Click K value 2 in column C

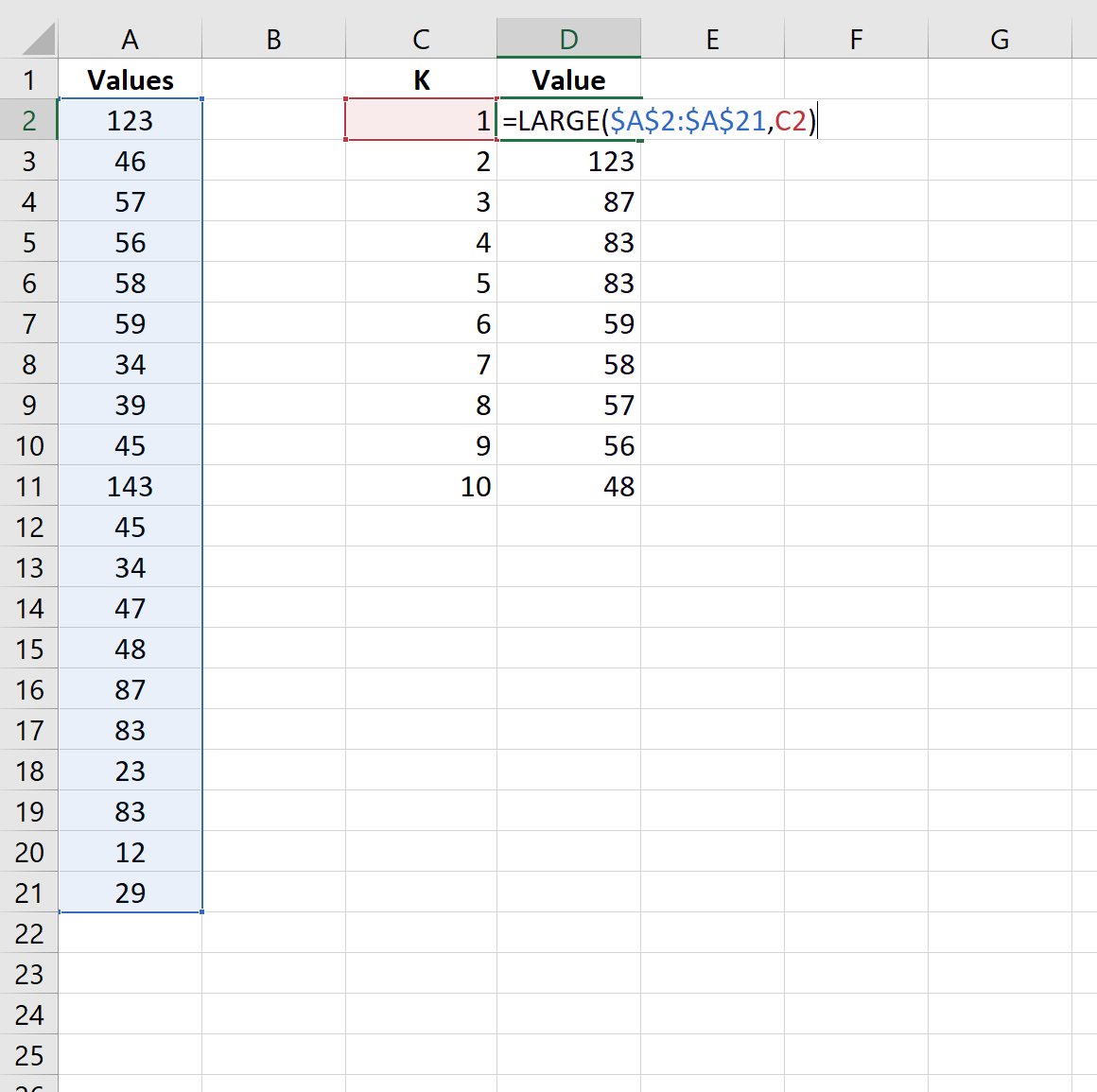pos(421,160)
